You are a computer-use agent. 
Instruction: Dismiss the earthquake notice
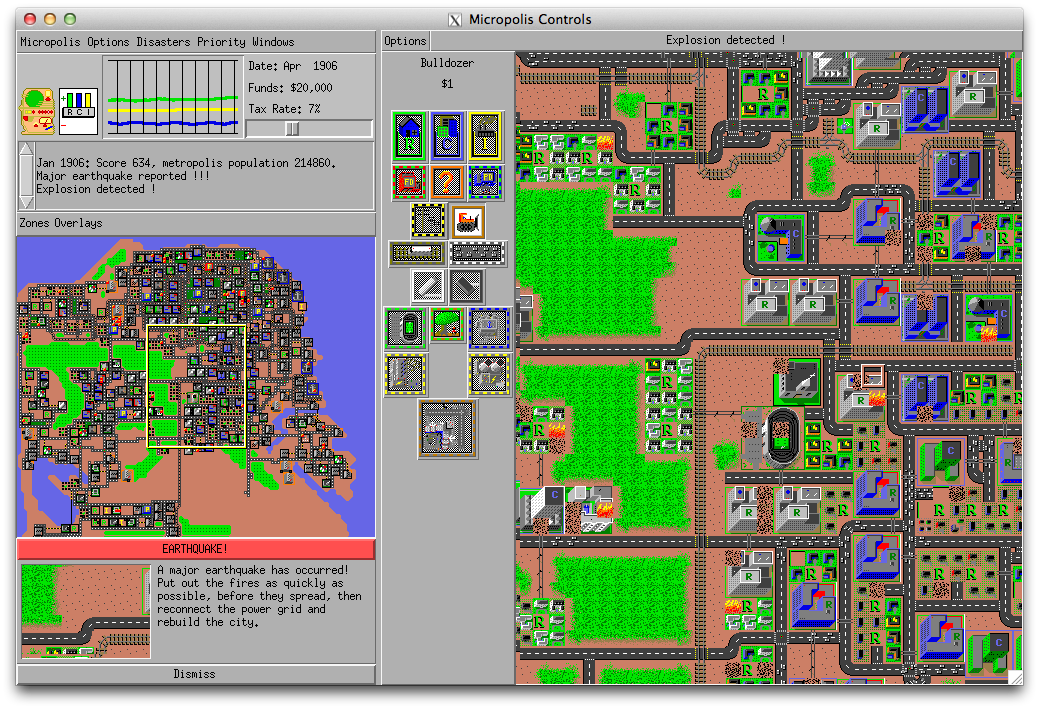196,674
